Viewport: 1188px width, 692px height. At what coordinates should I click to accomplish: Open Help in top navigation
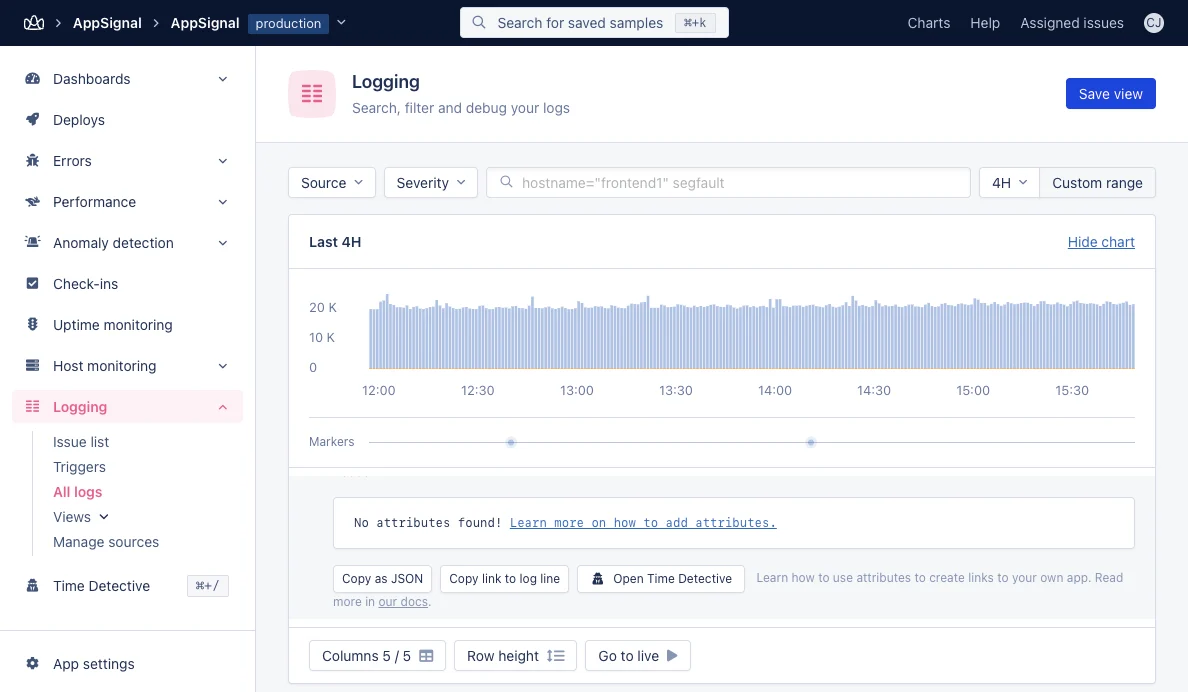coord(985,23)
